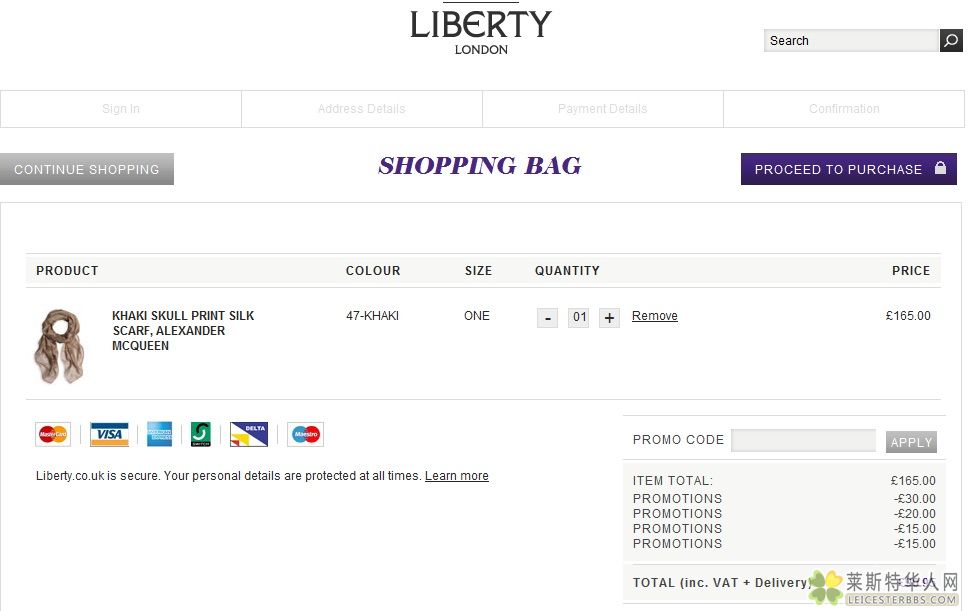The height and width of the screenshot is (611, 968).
Task: Click the search magnifier icon
Action: point(951,41)
